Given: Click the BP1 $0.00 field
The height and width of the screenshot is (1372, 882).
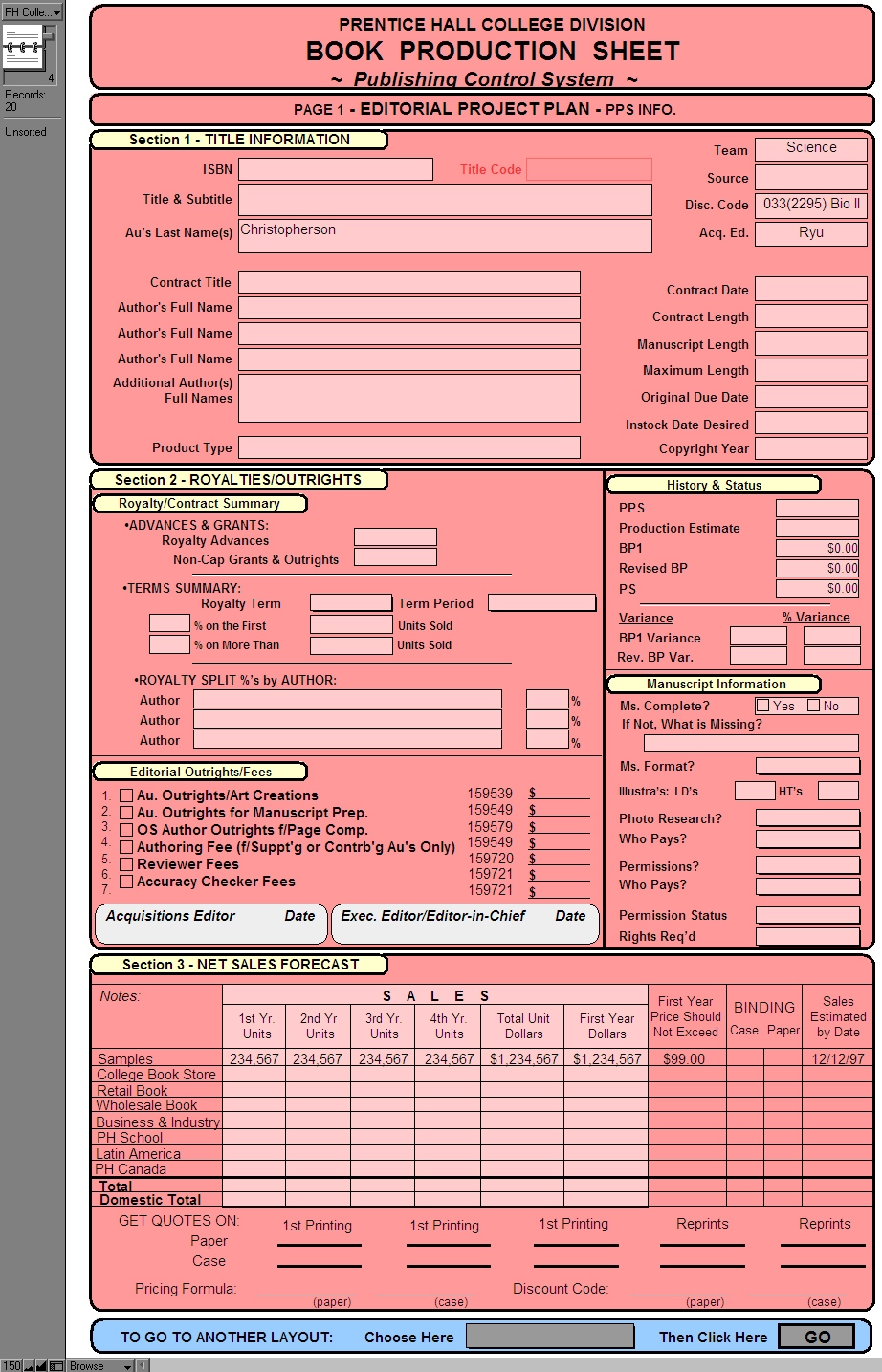Looking at the screenshot, I should (817, 548).
